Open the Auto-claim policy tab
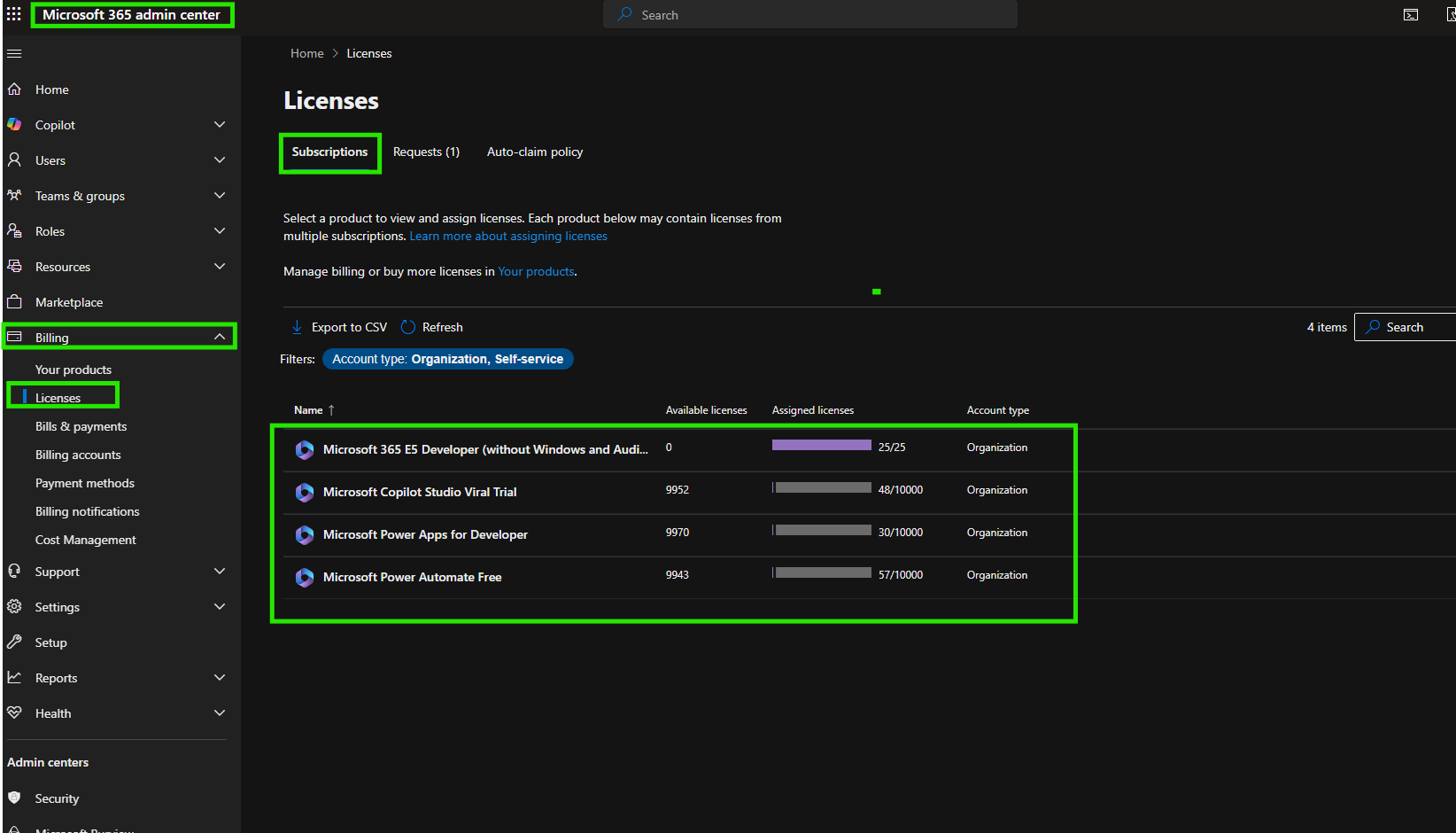 (535, 152)
